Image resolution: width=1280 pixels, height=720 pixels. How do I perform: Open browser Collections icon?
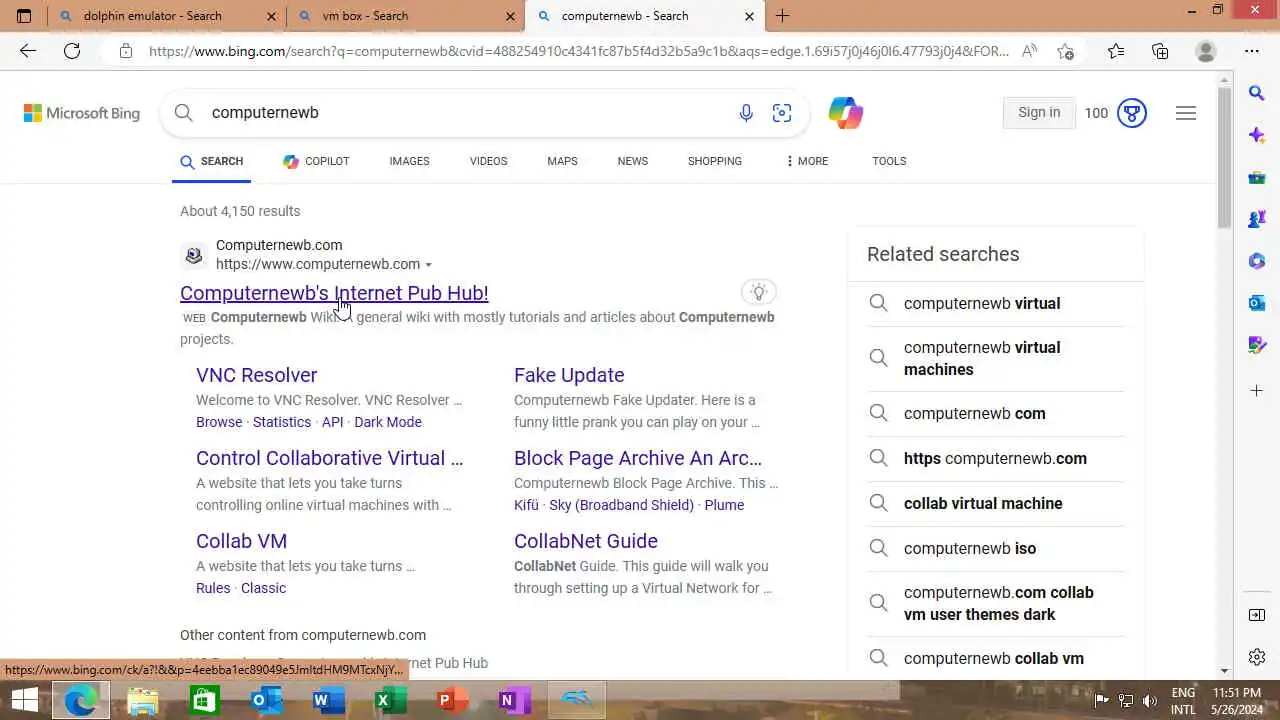tap(1160, 51)
